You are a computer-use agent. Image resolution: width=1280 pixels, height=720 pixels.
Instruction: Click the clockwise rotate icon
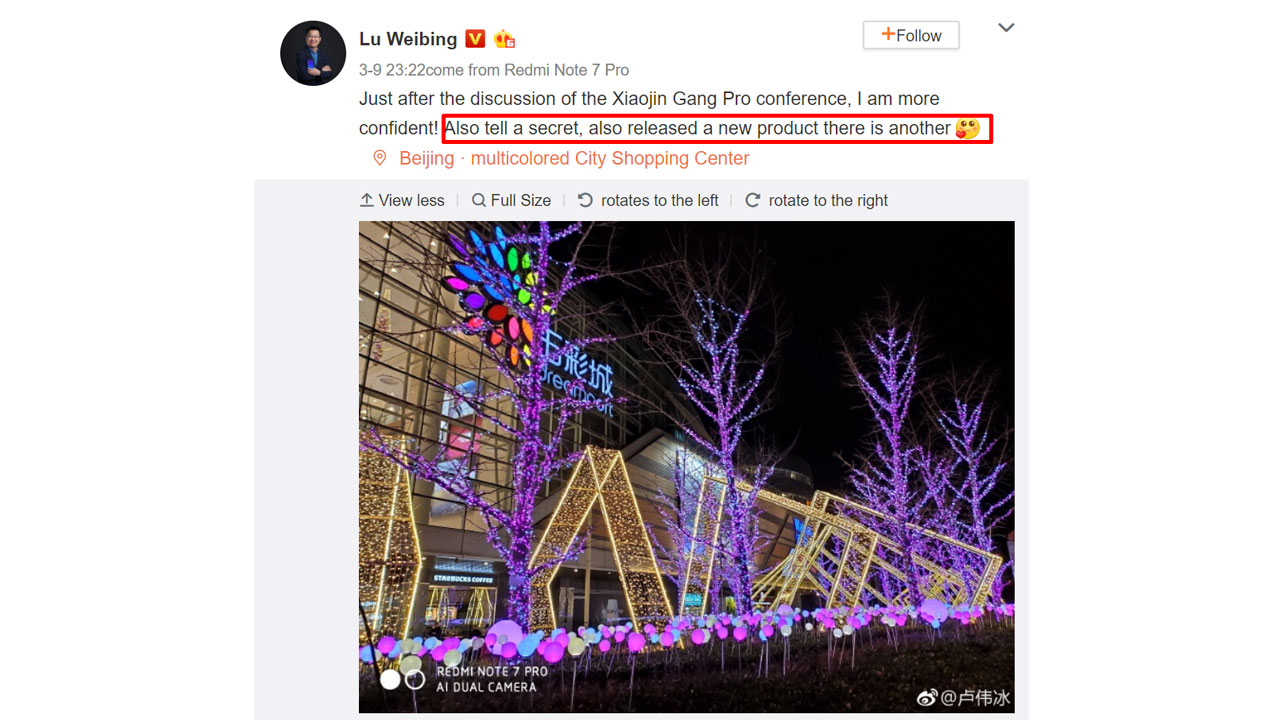point(753,200)
